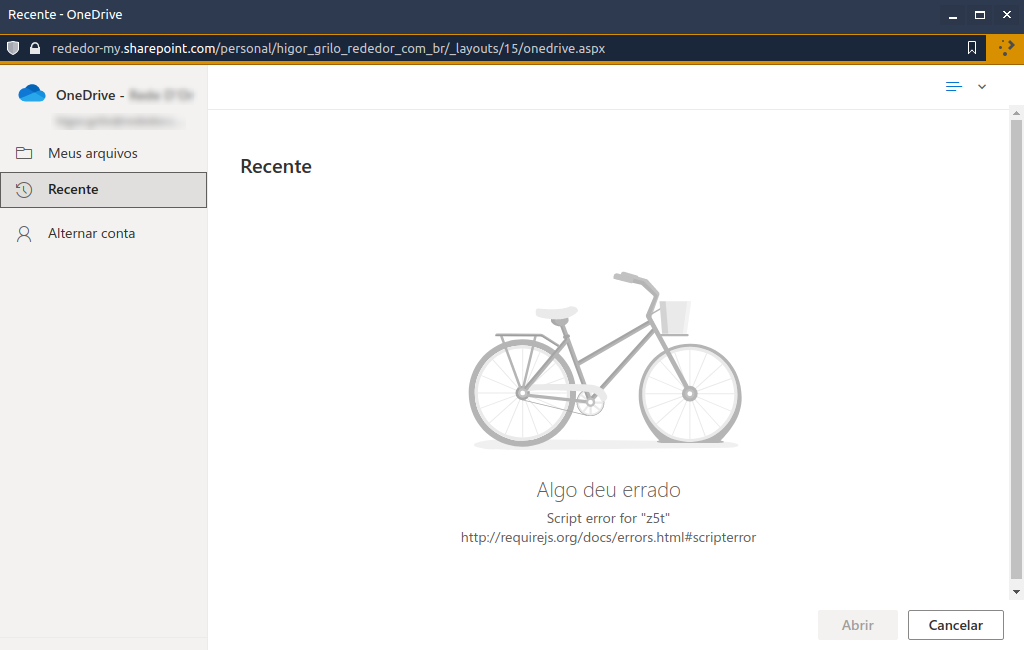
Task: Click the 'OneDrive -' account title text
Action: coord(90,95)
